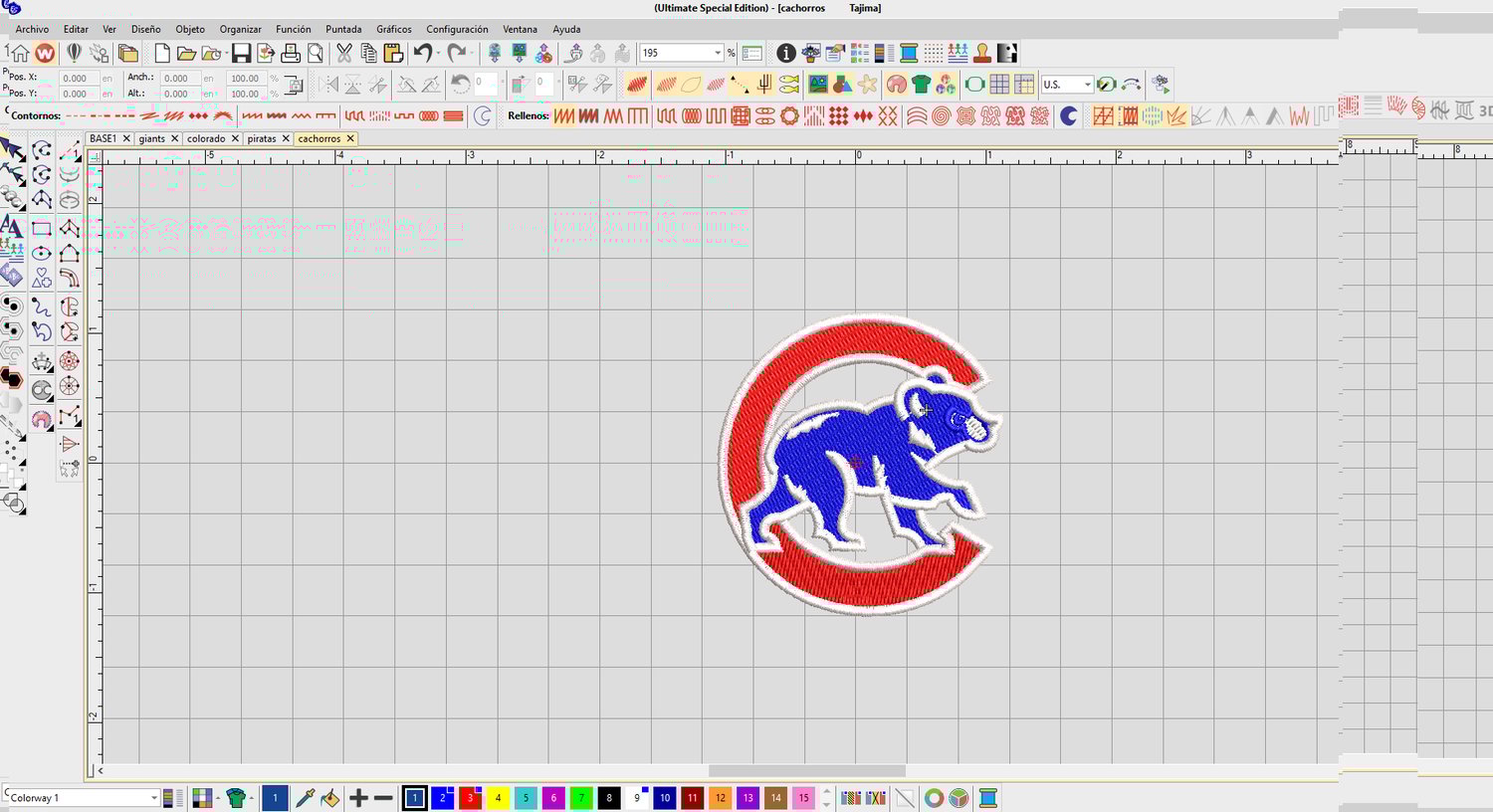Click the thread spool icon in the top toolbar
The image size is (1493, 812).
pos(909,54)
